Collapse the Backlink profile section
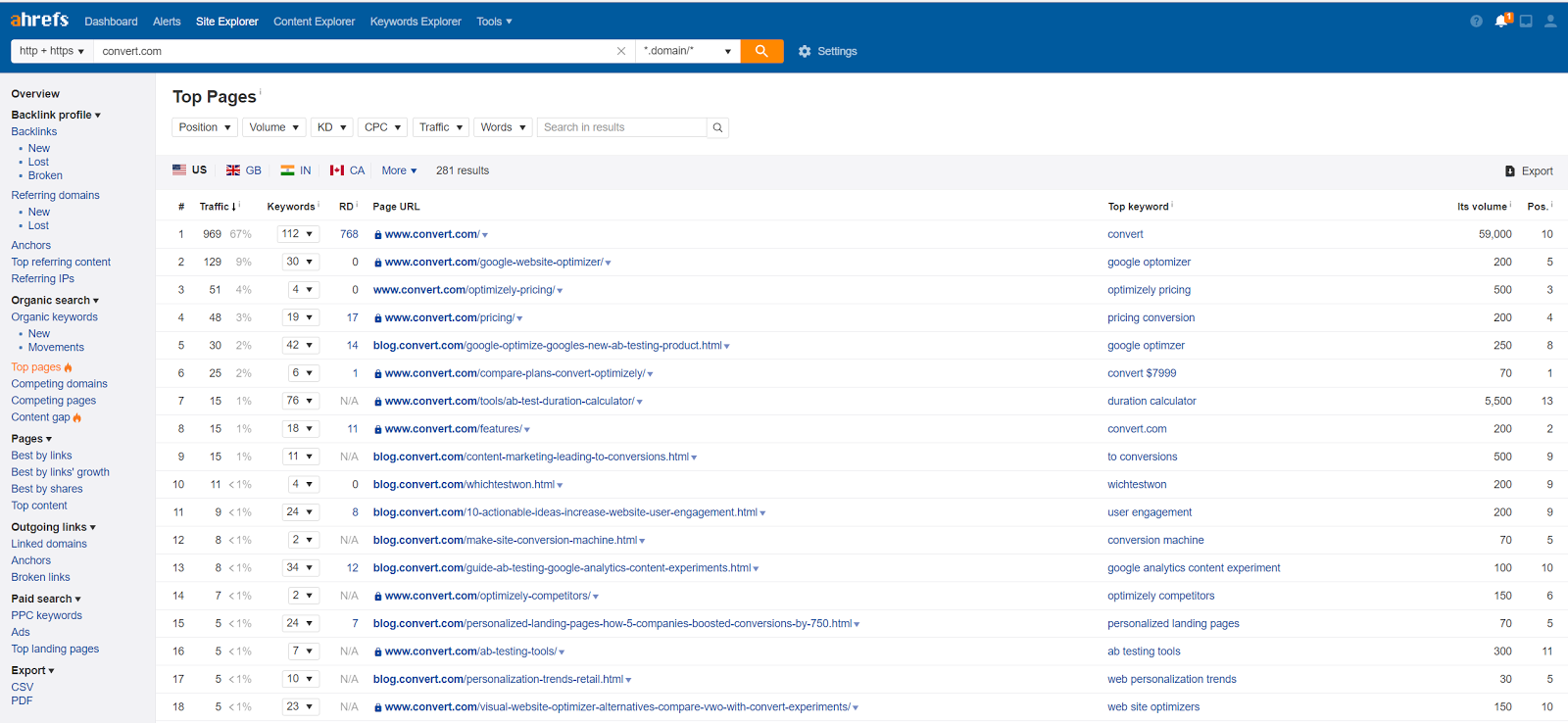Image resolution: width=1568 pixels, height=723 pixels. click(56, 115)
